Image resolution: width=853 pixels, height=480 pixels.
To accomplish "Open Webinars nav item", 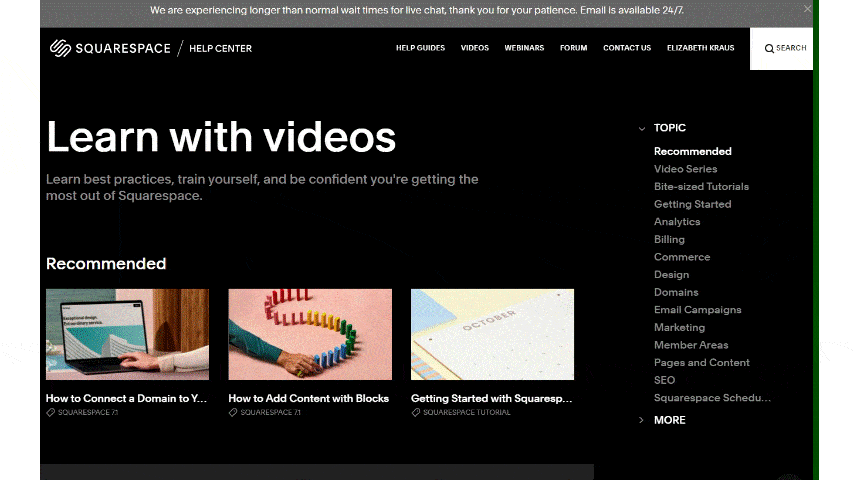I will (x=524, y=48).
